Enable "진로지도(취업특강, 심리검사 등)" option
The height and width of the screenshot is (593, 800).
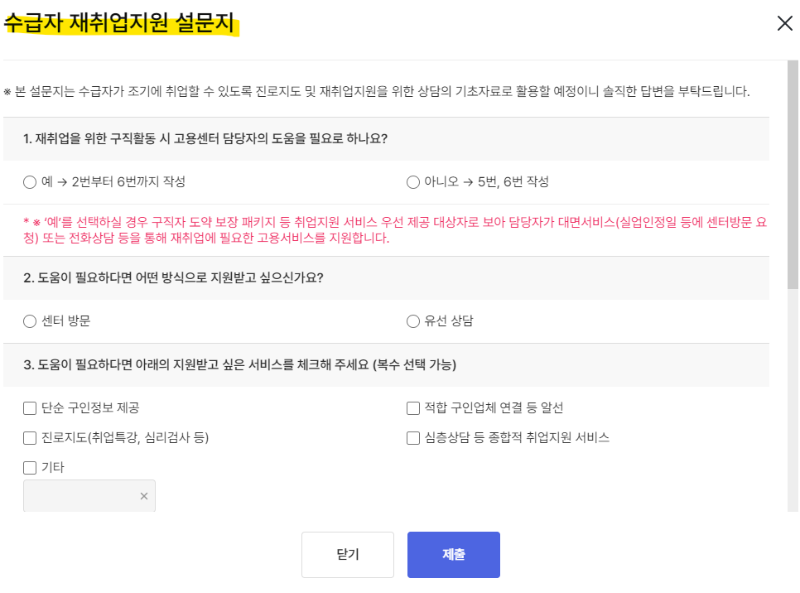[28, 437]
